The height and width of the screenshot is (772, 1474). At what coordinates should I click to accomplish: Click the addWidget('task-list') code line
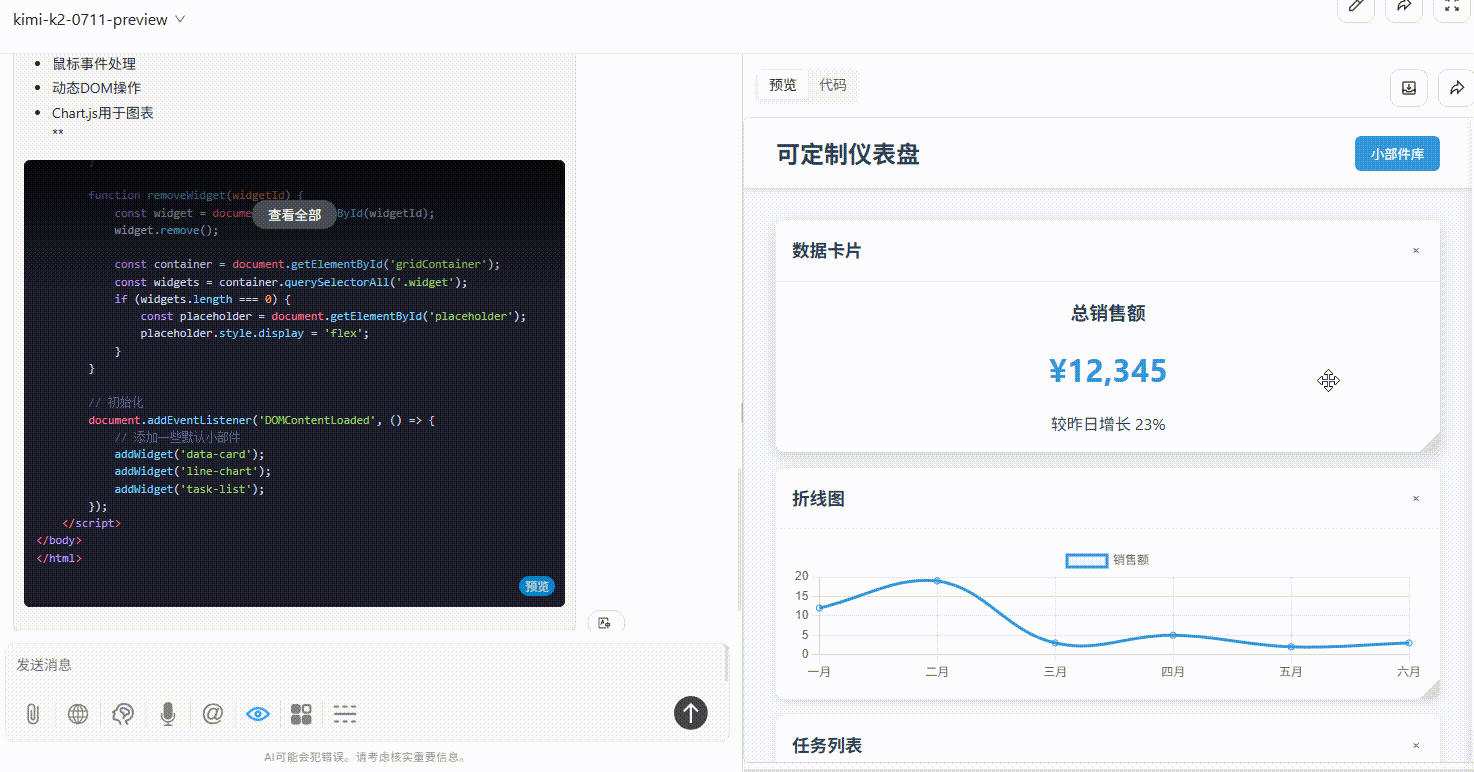189,489
